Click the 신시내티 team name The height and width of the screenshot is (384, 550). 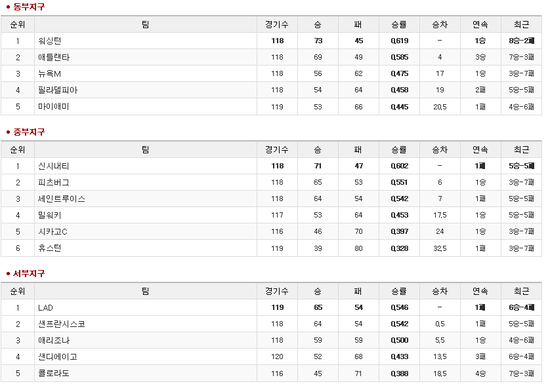click(54, 166)
